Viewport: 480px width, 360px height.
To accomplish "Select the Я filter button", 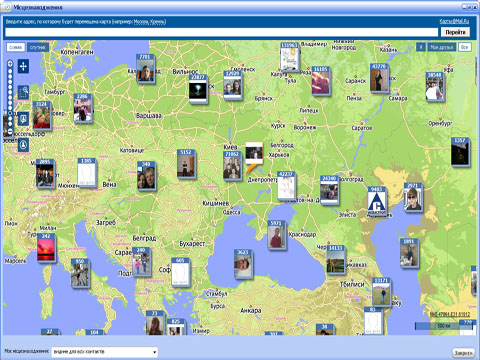I will tap(421, 47).
